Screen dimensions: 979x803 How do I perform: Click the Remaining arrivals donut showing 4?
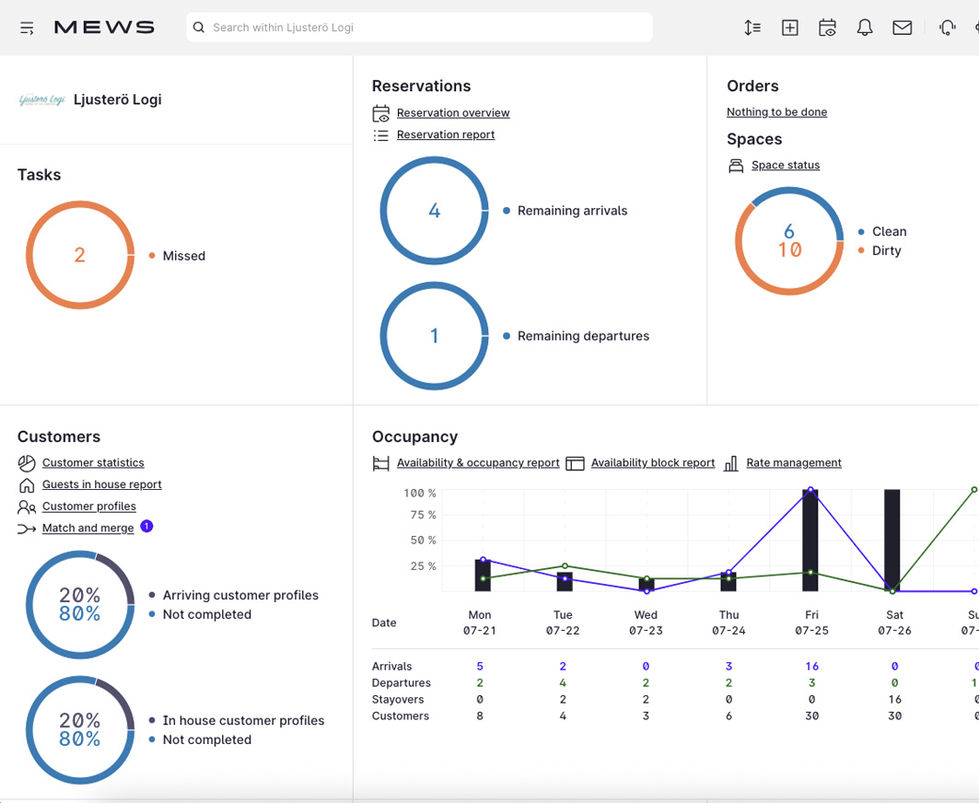pyautogui.click(x=435, y=210)
